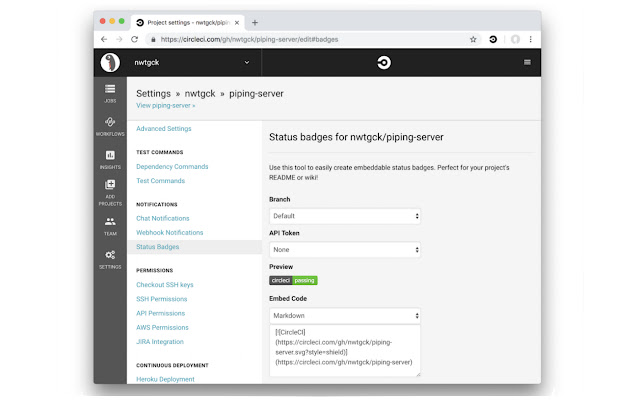Click the piping-server breadcrumb heading
The width and height of the screenshot is (640, 400).
[x=256, y=93]
